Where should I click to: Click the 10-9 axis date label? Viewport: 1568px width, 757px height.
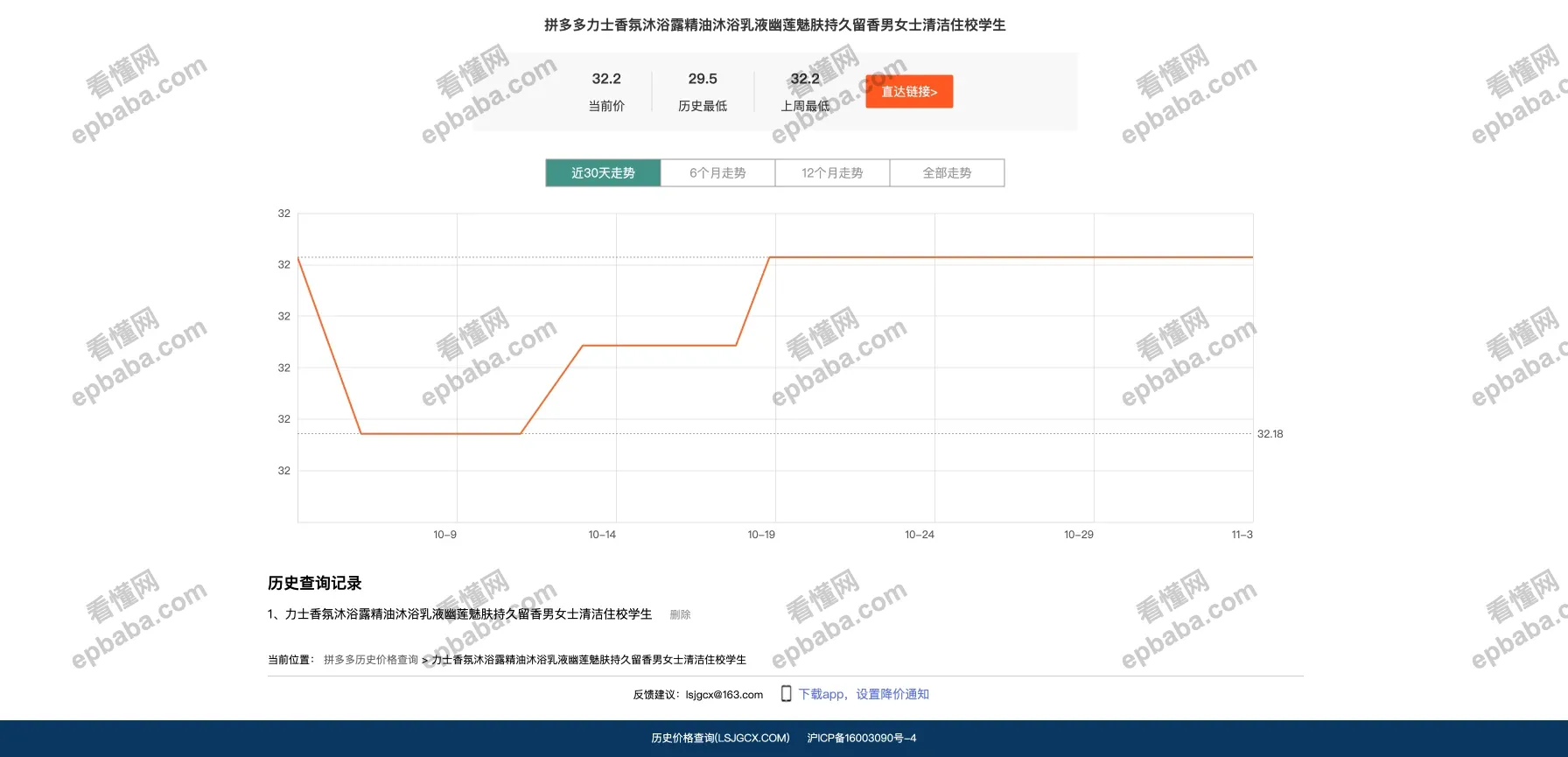pyautogui.click(x=444, y=535)
